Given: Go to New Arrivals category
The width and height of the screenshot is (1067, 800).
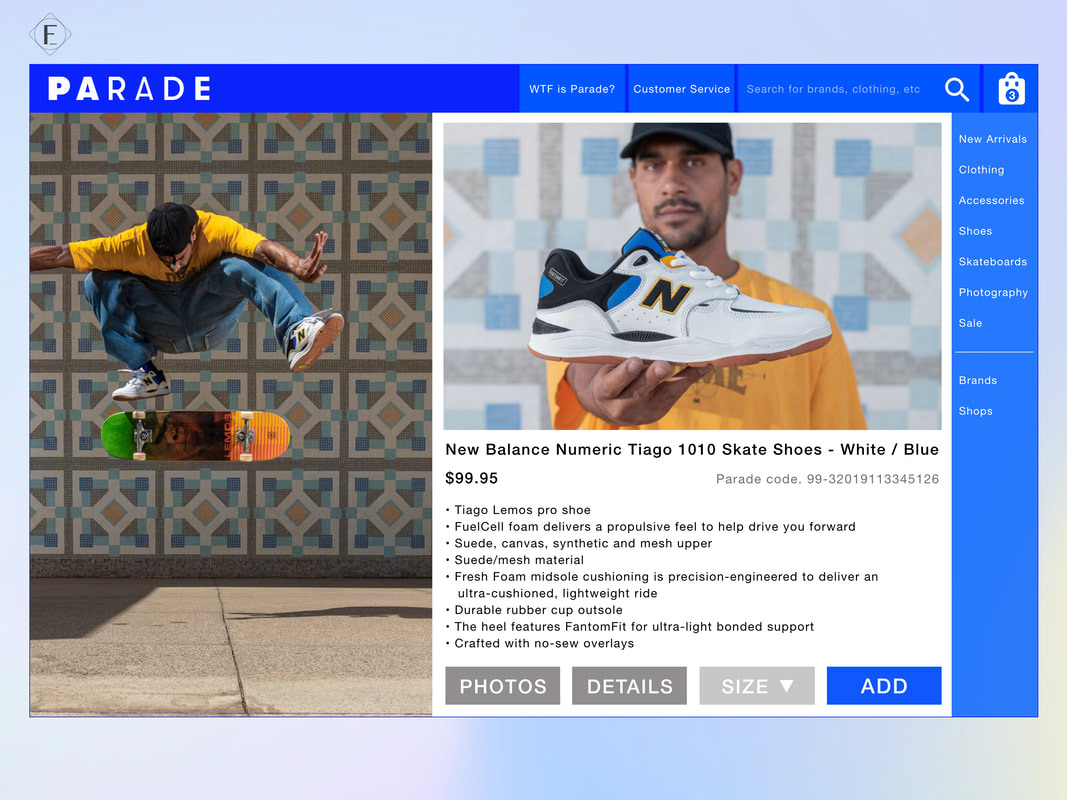Looking at the screenshot, I should 993,139.
